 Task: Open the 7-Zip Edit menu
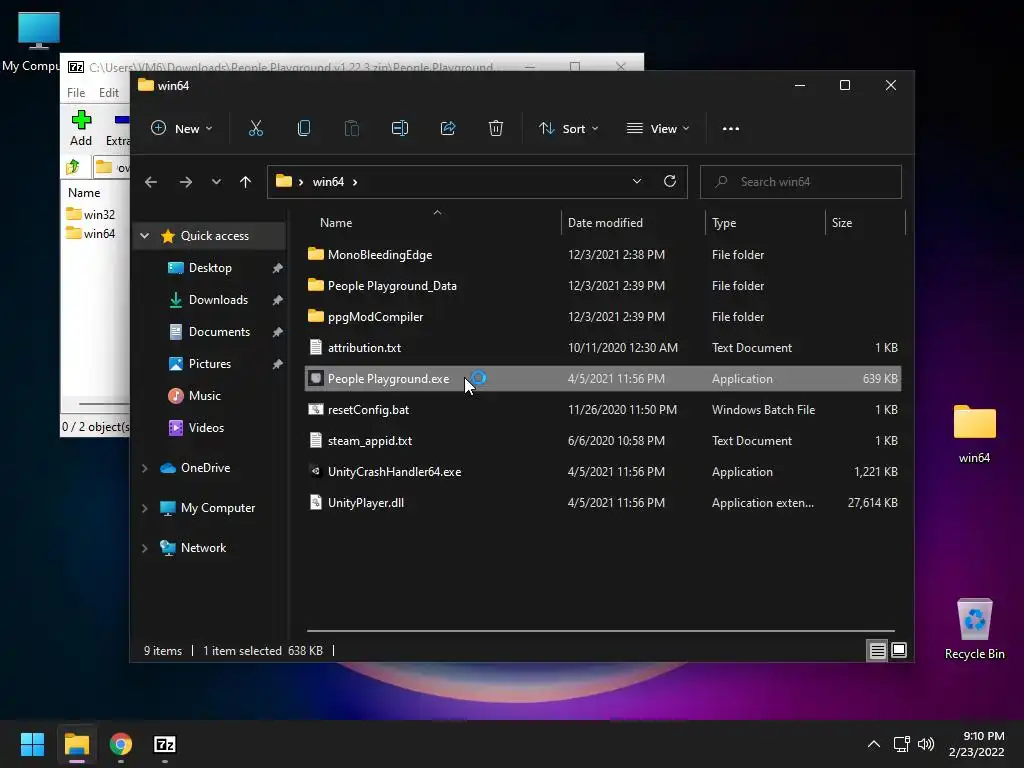[108, 93]
